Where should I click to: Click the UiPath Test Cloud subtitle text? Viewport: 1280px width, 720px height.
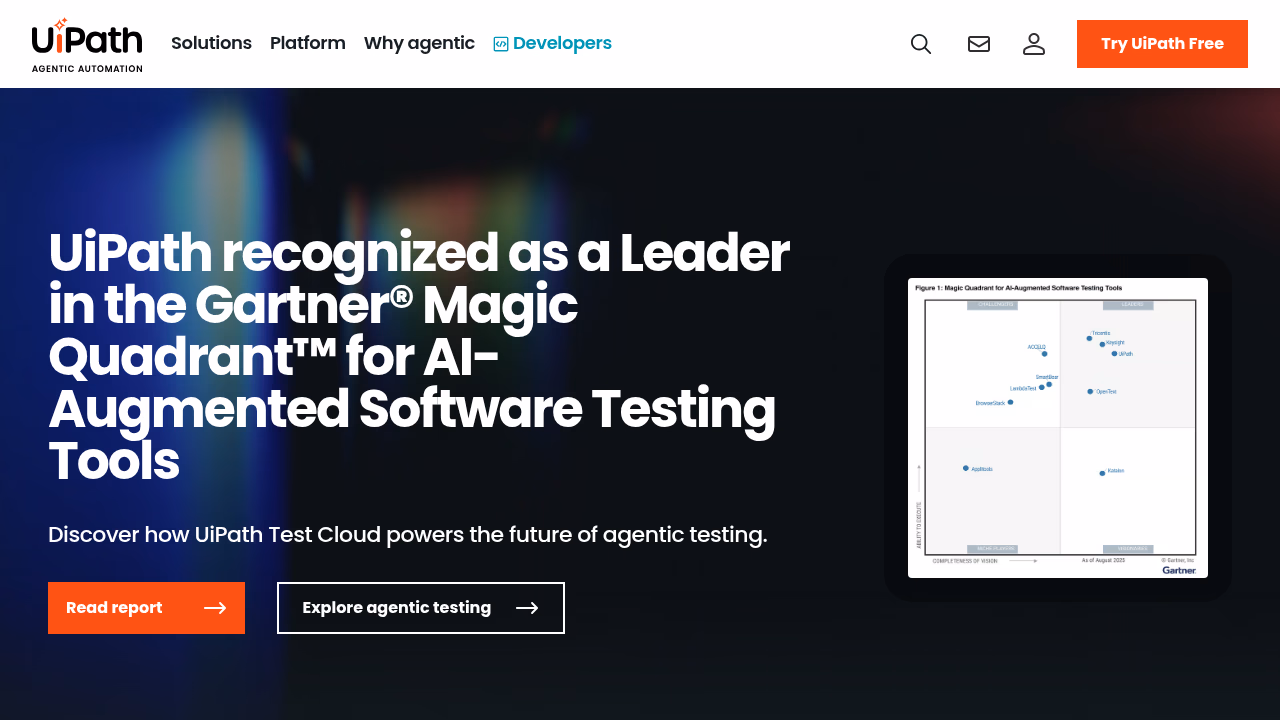[x=407, y=535]
